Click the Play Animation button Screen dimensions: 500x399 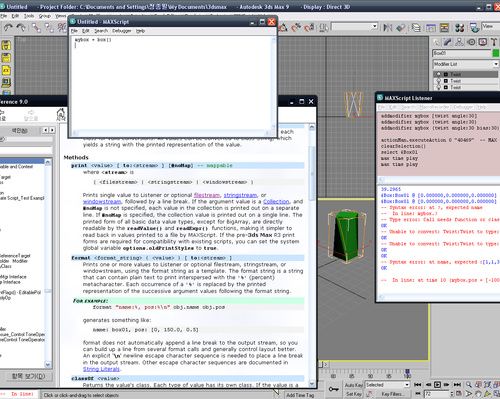(x=437, y=385)
